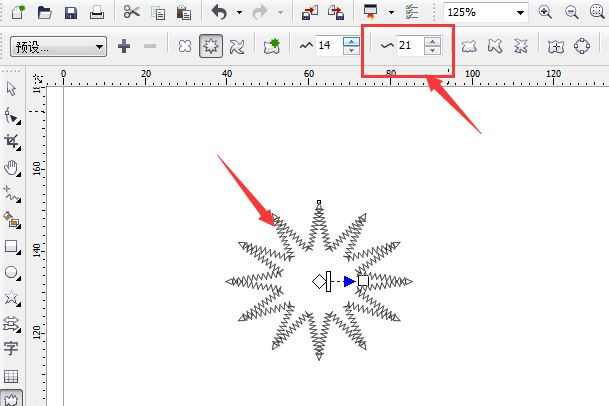Select the Basic shapes arrow tool
Viewport: 609px width, 406px height.
click(12, 324)
